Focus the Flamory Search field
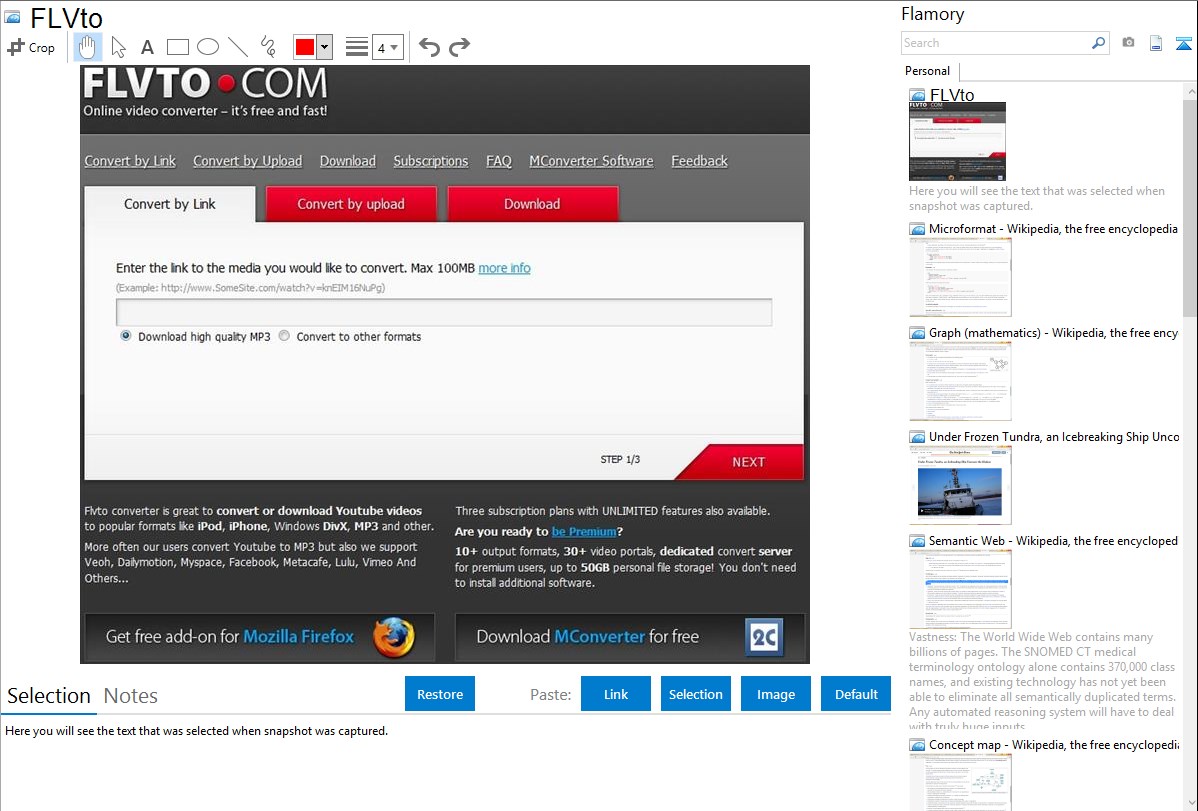Screen dimensions: 1198x811 (996, 43)
